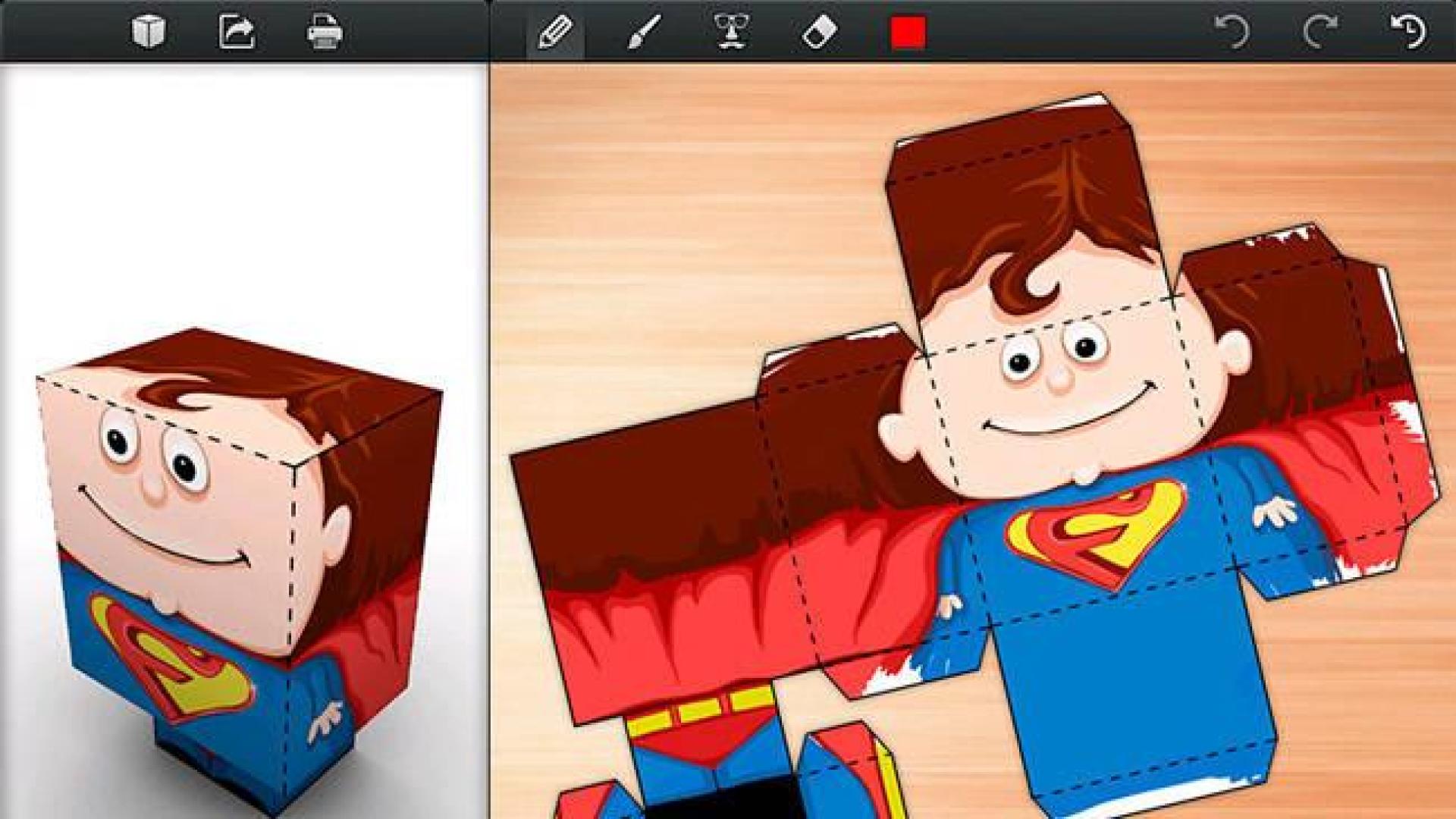Open the face stickers (glasses and mustache) tool
1456x819 pixels.
732,33
